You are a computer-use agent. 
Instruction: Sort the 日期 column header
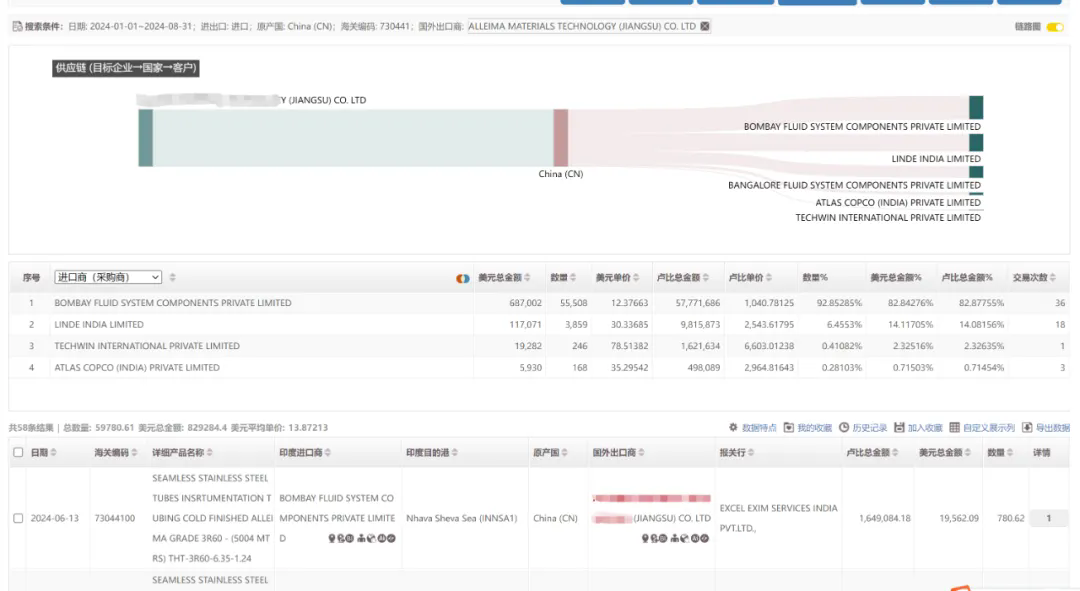point(43,453)
